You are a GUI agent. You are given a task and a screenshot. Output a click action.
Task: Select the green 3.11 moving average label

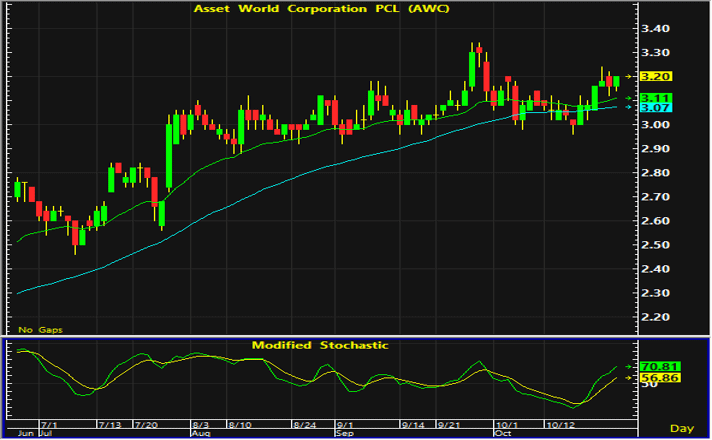[x=656, y=98]
